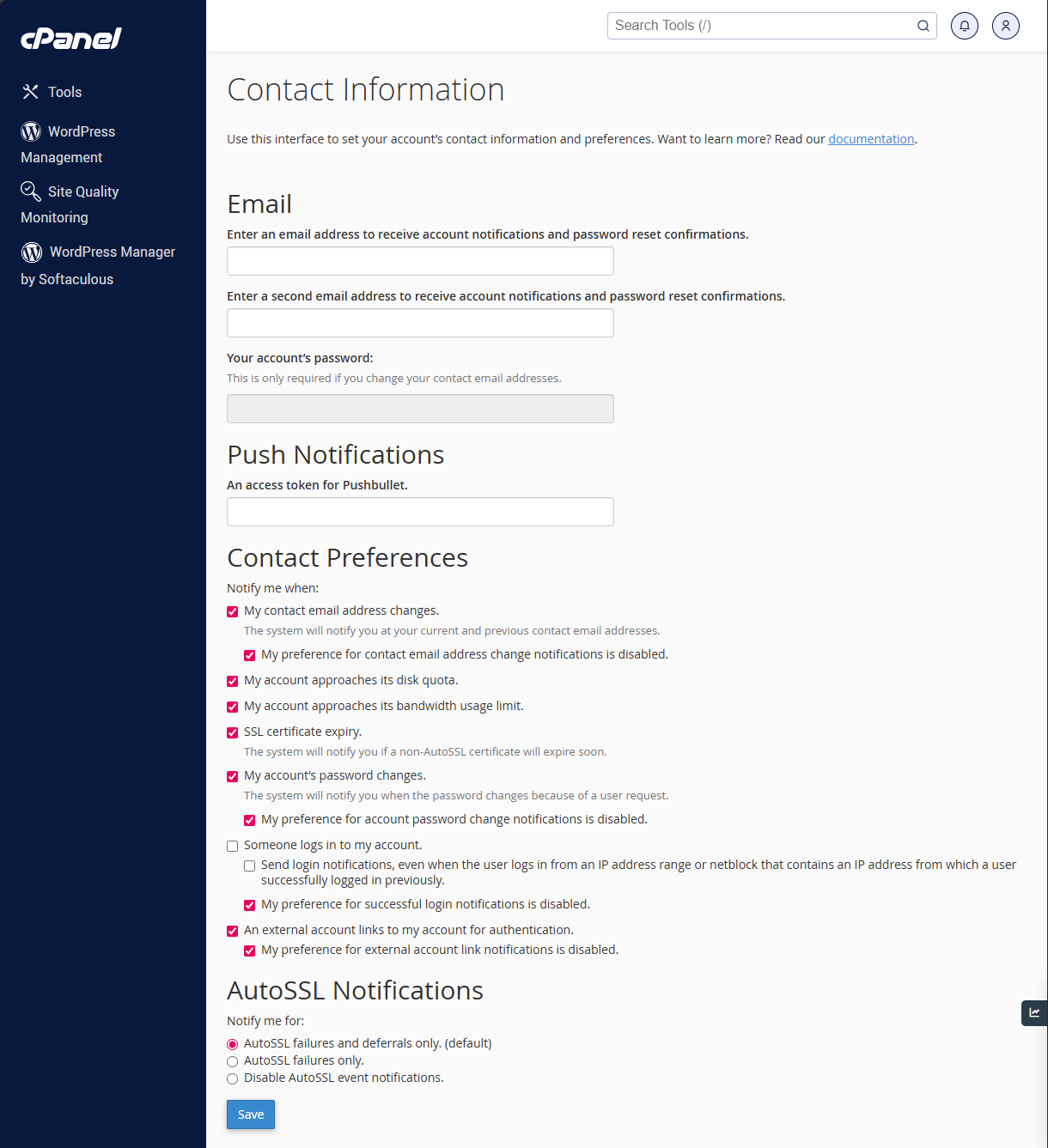Select Disable AutoSSL event notifications
Screen dimensions: 1048x1148
[x=232, y=1078]
